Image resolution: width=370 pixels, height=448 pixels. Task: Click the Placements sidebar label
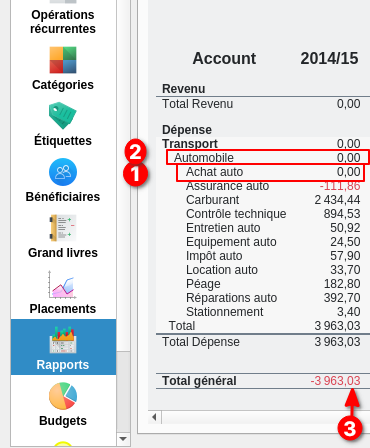tap(63, 309)
